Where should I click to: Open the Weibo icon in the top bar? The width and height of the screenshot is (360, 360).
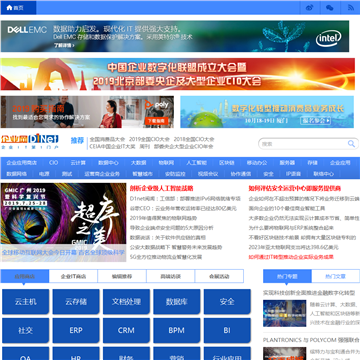click(310, 8)
